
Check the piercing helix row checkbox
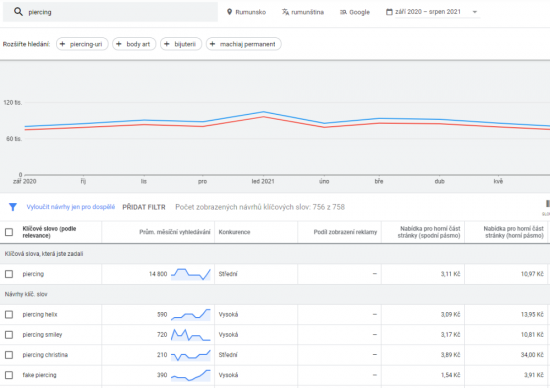tap(9, 315)
